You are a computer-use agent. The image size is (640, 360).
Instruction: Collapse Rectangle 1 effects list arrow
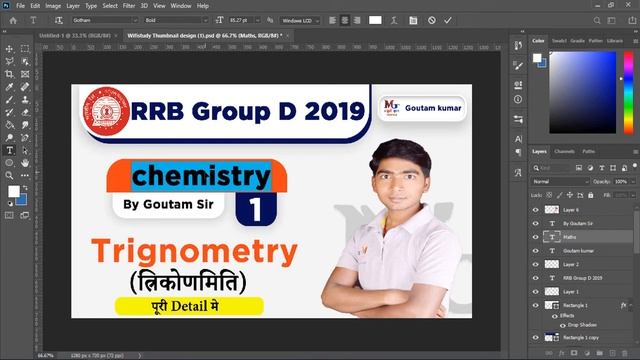(x=631, y=305)
